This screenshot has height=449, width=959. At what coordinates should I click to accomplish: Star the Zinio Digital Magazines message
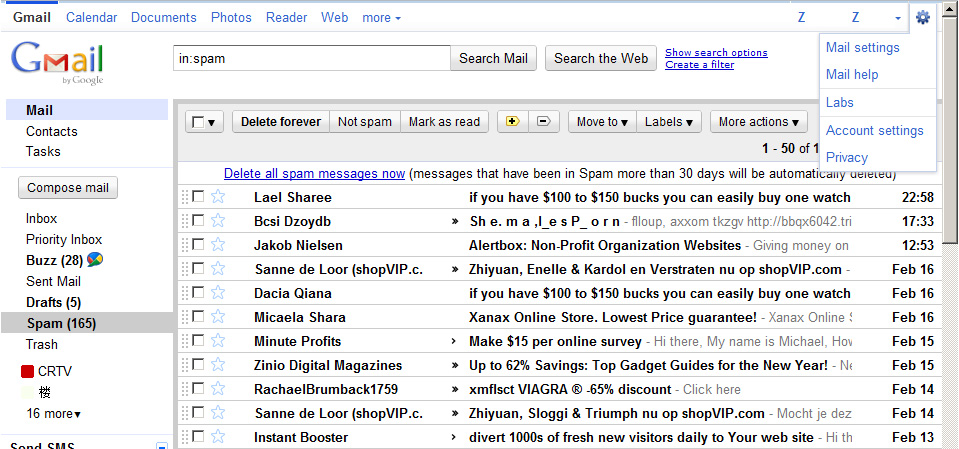218,365
